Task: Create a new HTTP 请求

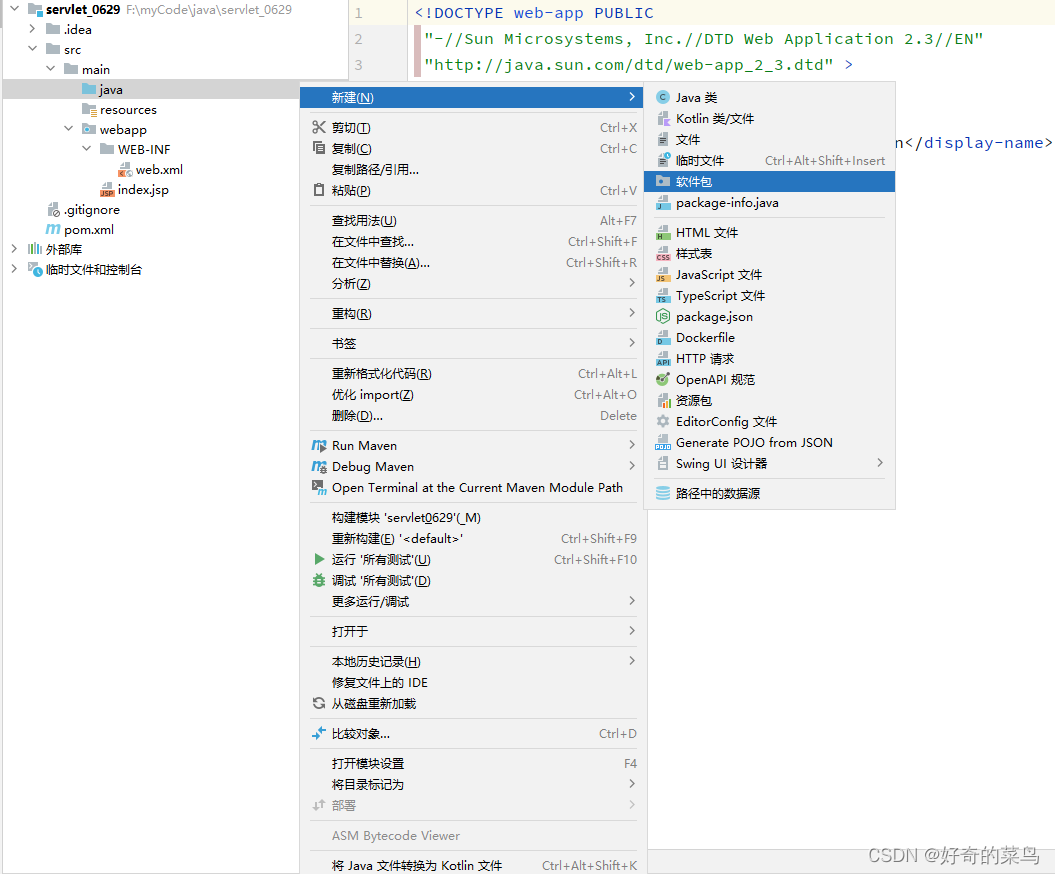Action: pyautogui.click(x=700, y=358)
